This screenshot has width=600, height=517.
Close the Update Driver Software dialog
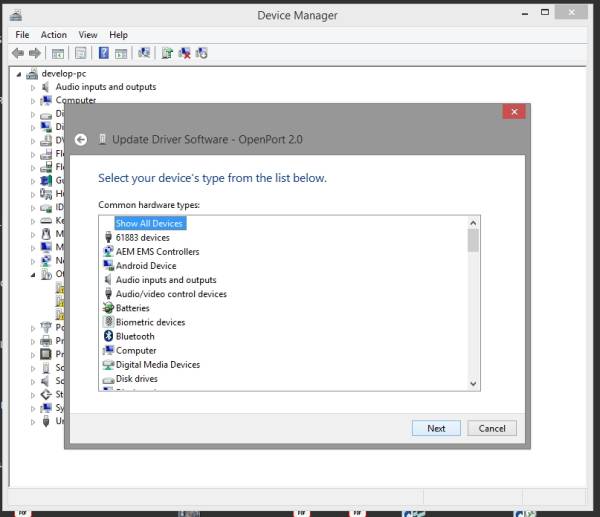[x=514, y=112]
